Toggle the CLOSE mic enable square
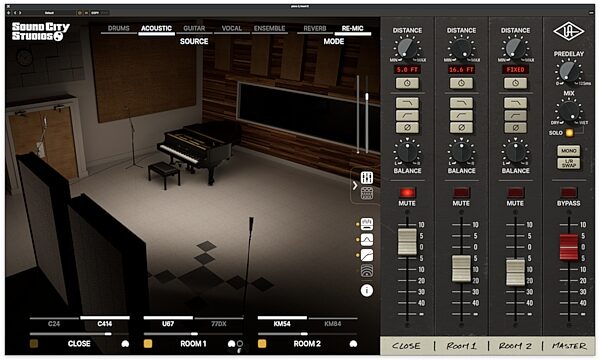Image resolution: width=600 pixels, height=361 pixels. point(34,344)
